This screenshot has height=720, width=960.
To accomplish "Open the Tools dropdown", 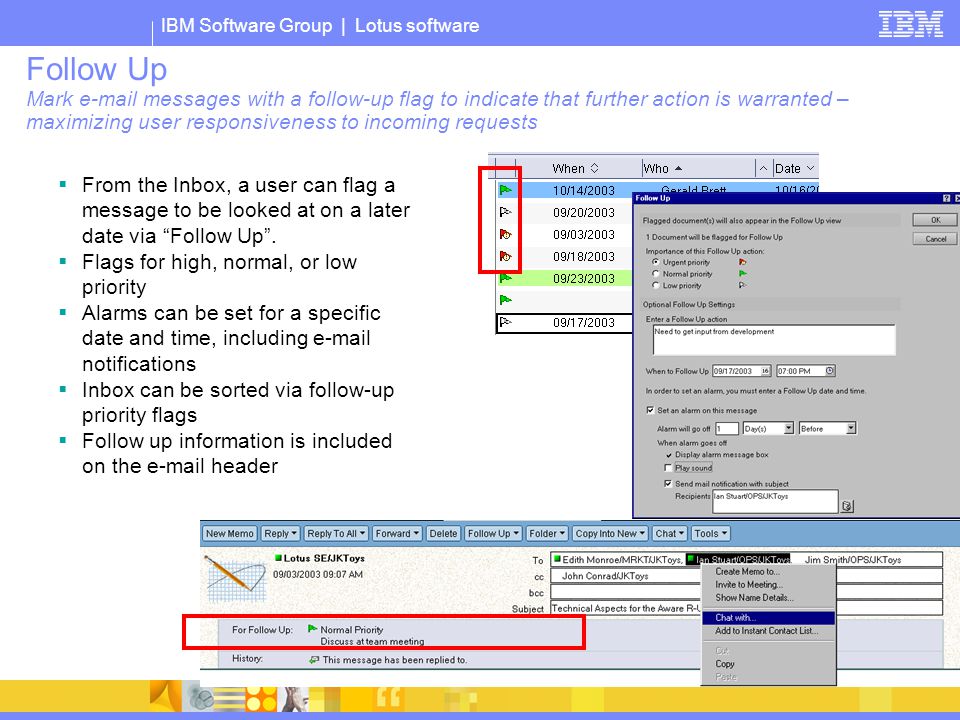I will pyautogui.click(x=710, y=533).
